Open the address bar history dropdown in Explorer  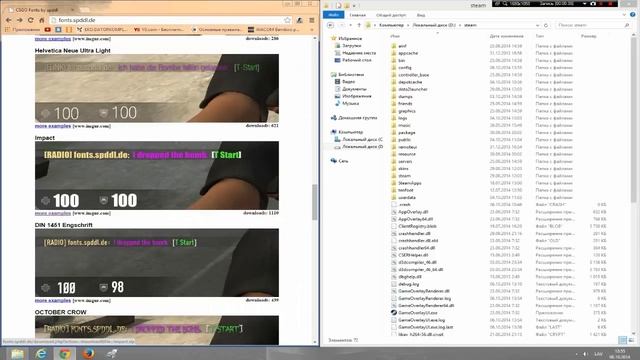537,25
